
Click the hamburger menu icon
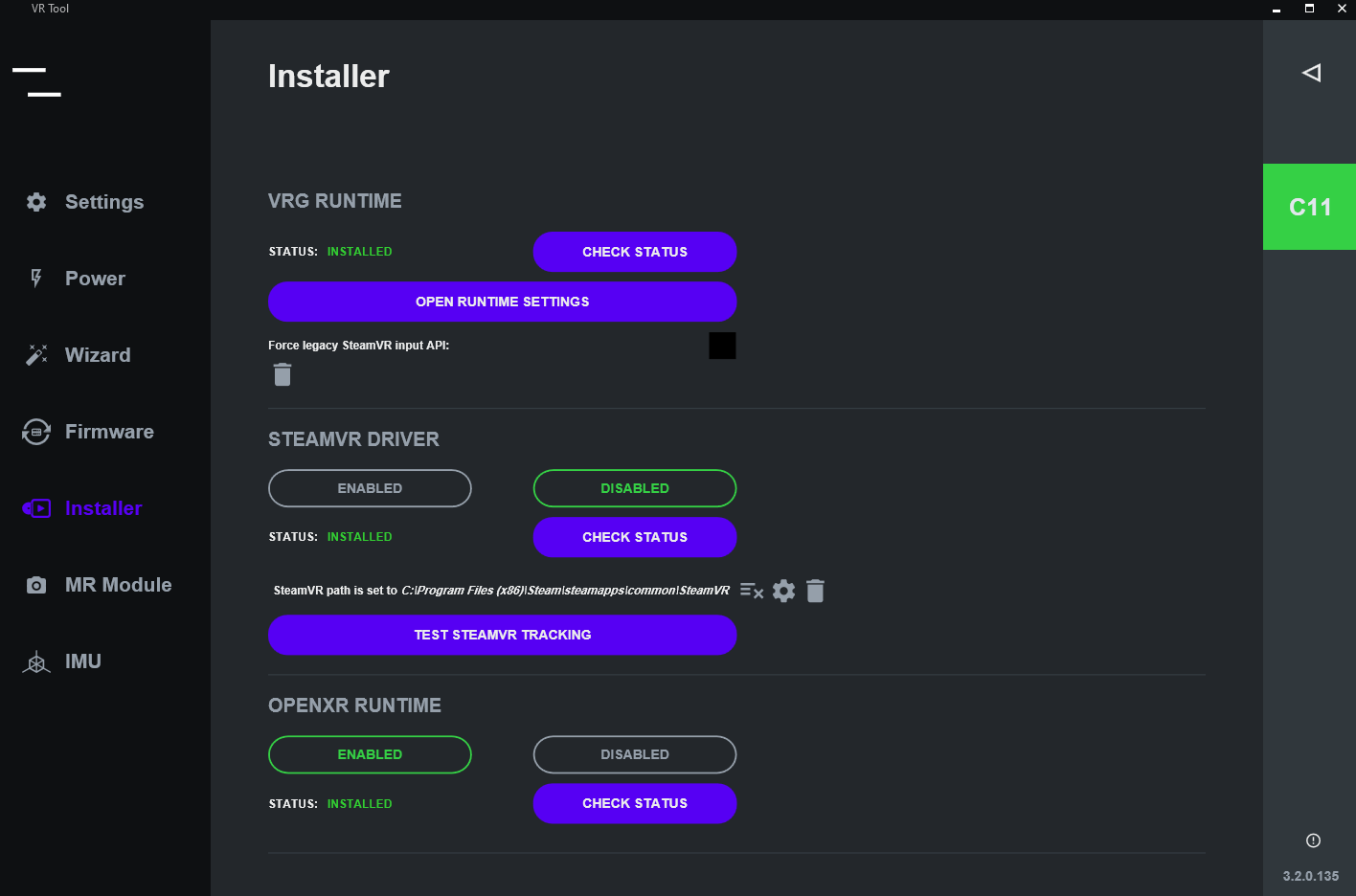tap(36, 81)
